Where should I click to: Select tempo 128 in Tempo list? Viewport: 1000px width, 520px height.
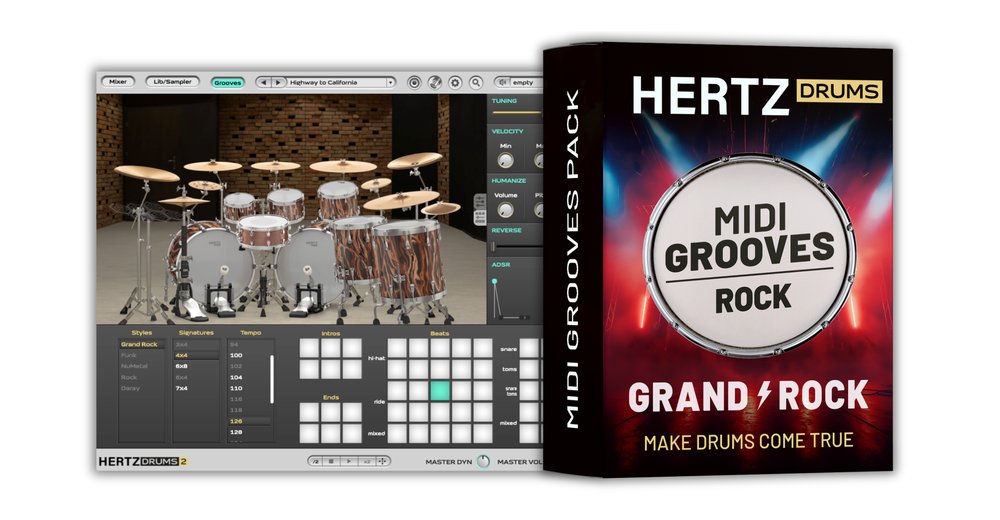pyautogui.click(x=237, y=432)
